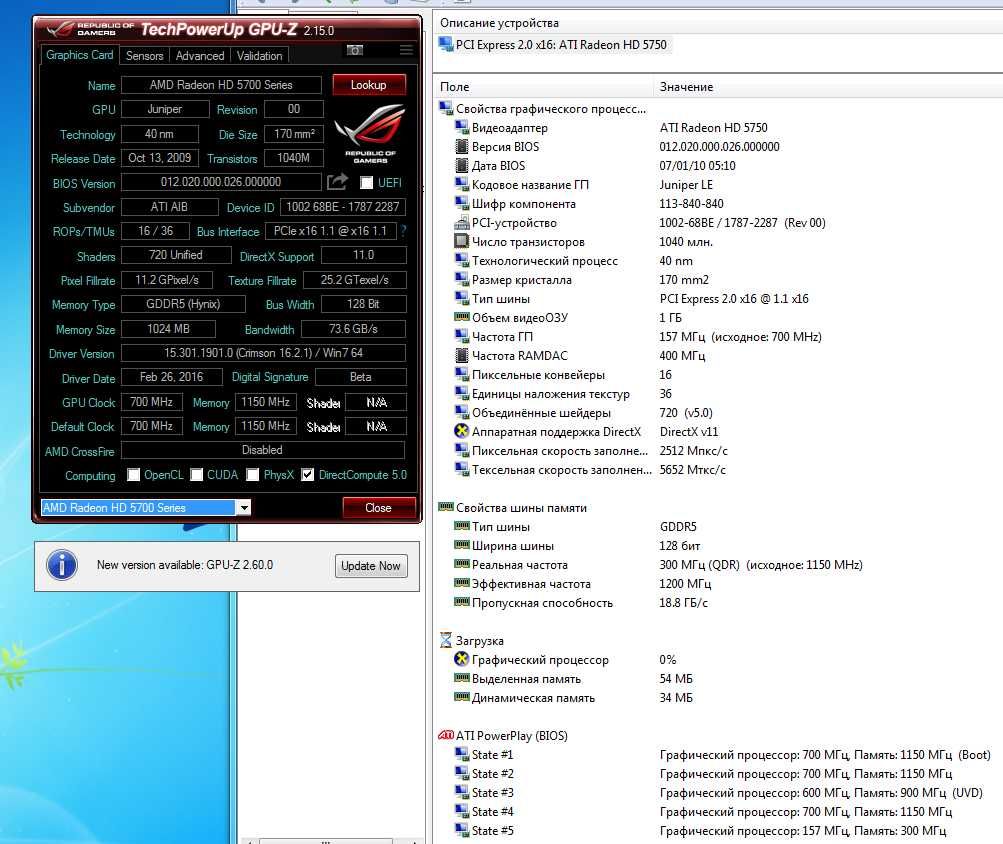The height and width of the screenshot is (844, 1003).
Task: Click the Свойства графического процессора group icon
Action: 445,108
